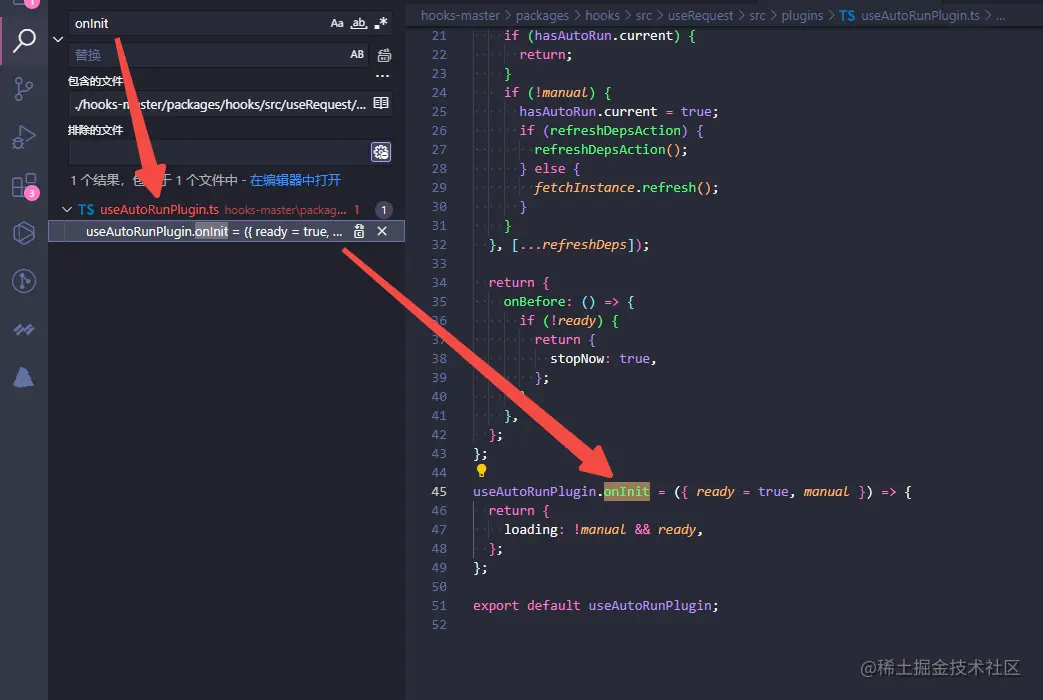
Task: Click 'hasAutoRun.current = true;' line
Action: coord(619,112)
